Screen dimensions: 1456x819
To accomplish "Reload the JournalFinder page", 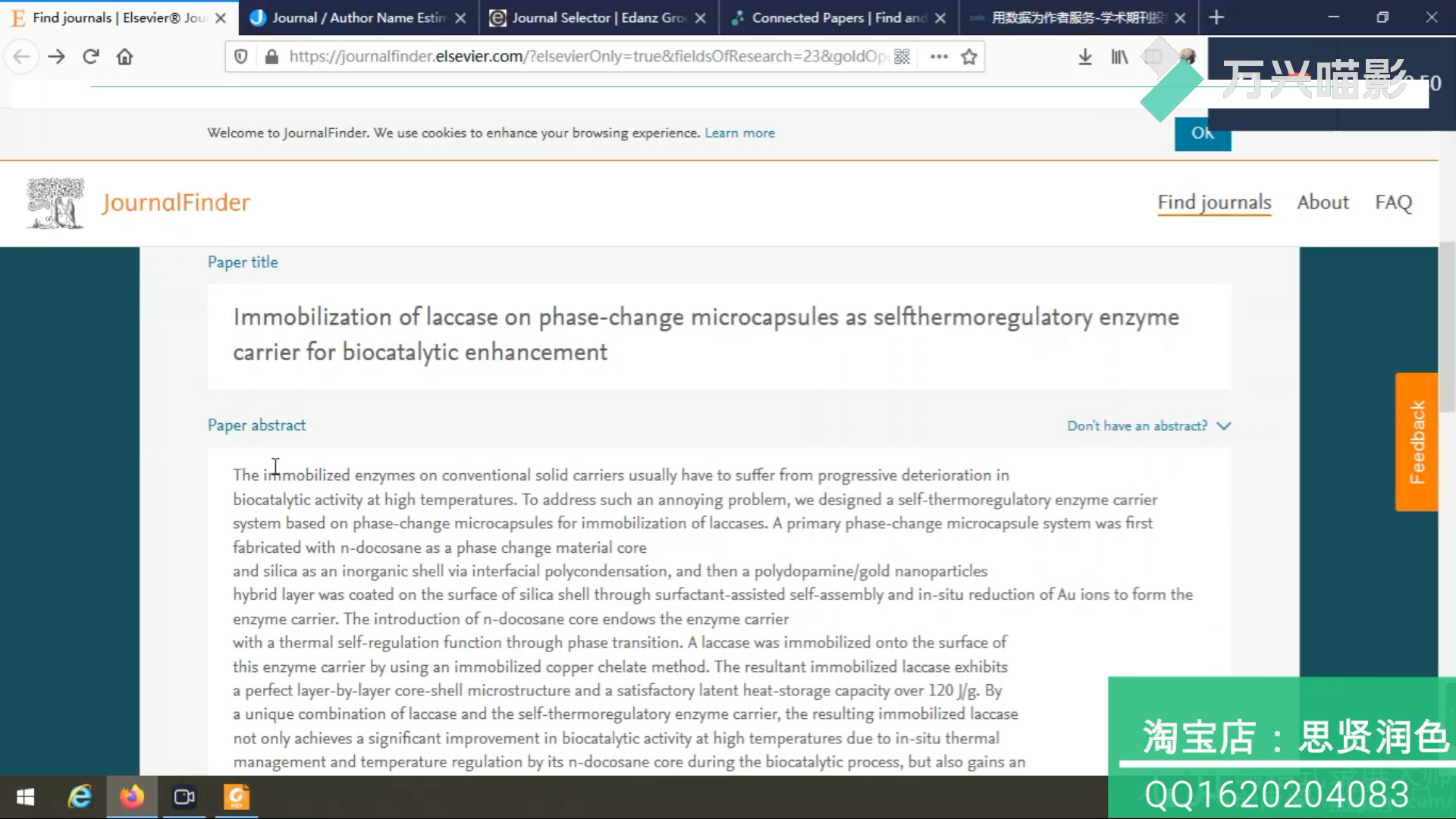I will 91,57.
